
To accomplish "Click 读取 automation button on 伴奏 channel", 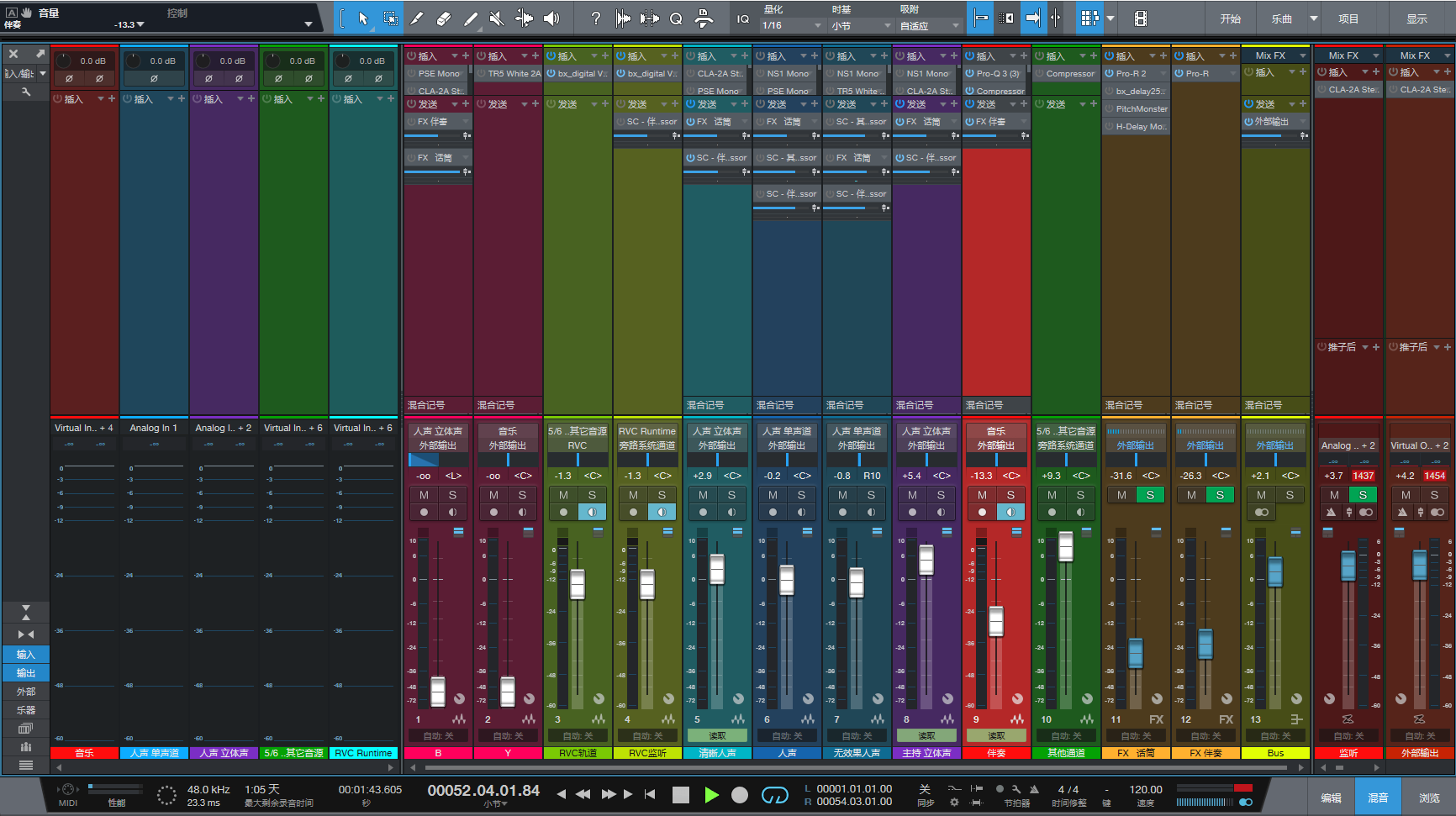I will (x=996, y=735).
